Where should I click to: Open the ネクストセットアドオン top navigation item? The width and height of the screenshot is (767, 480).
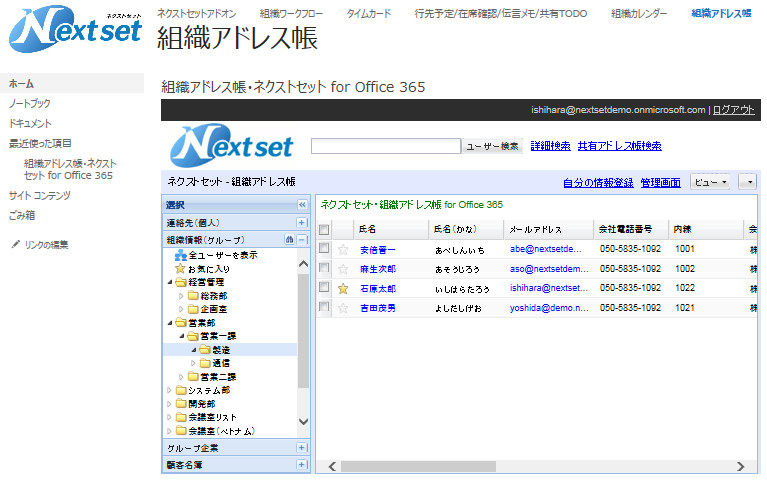(197, 13)
